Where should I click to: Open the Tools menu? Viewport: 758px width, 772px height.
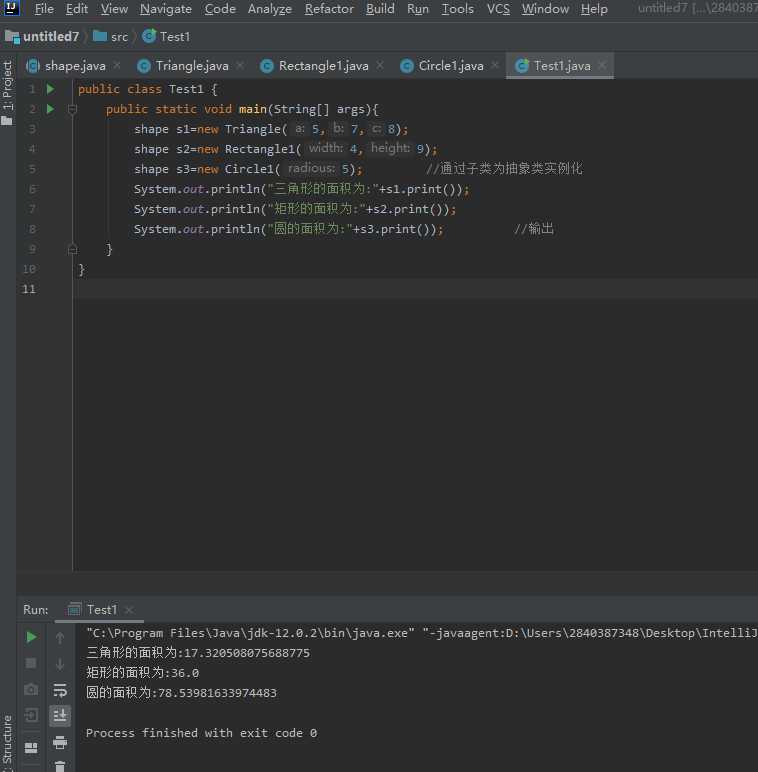coord(457,9)
